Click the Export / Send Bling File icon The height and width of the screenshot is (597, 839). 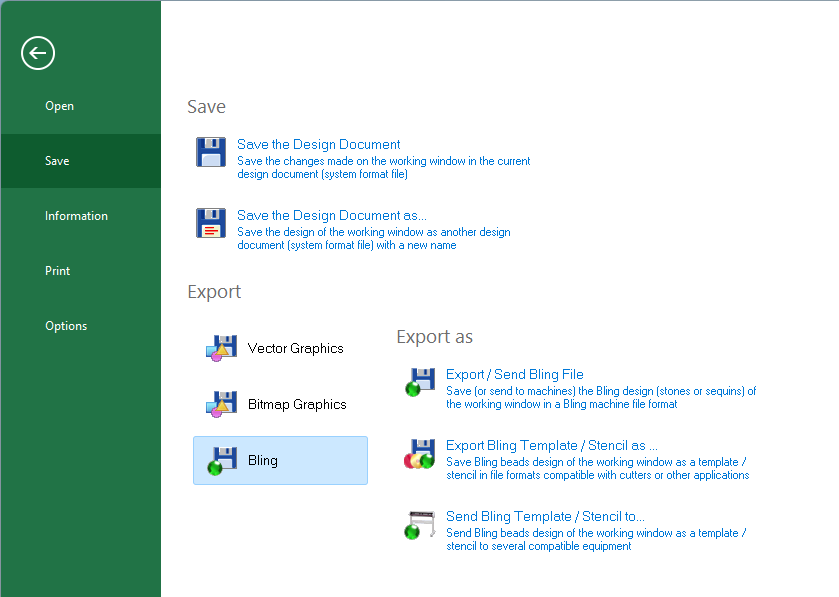pyautogui.click(x=420, y=382)
